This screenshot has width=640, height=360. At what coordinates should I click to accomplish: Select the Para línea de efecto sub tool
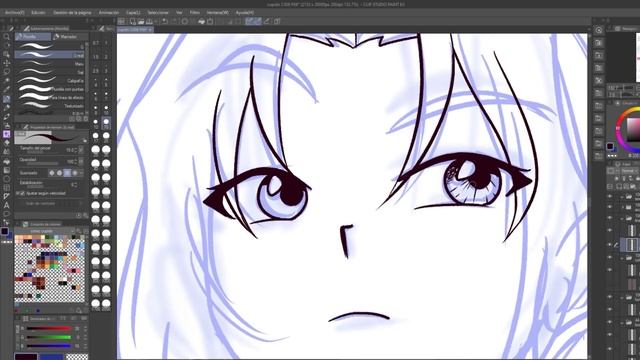point(50,98)
